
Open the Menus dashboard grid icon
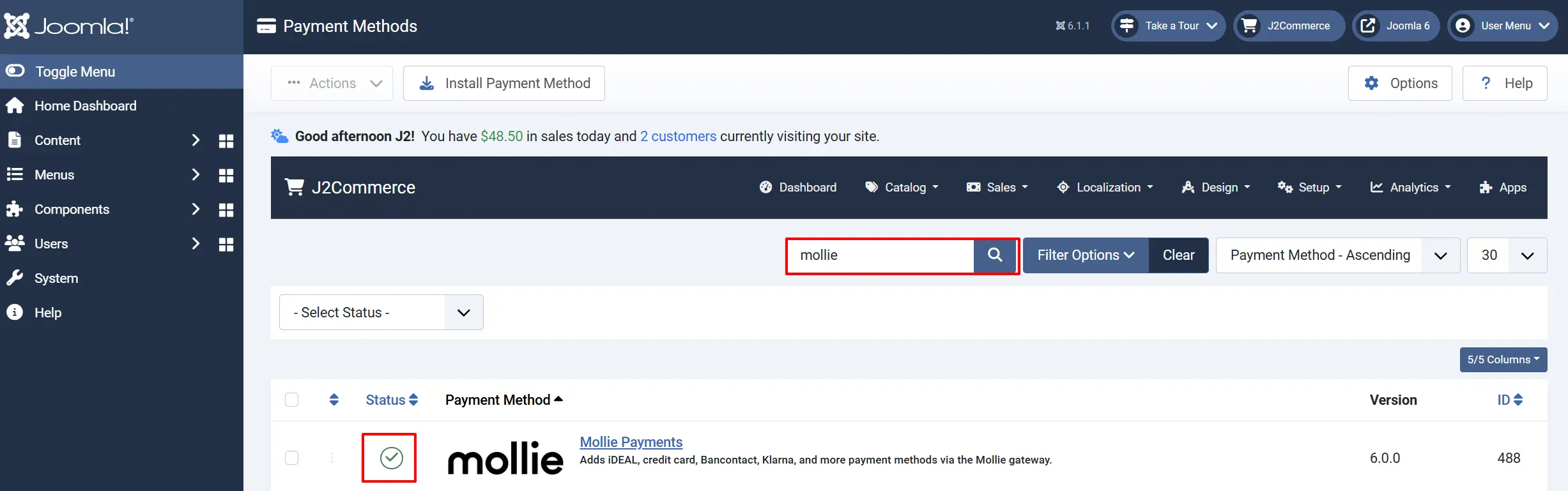tap(226, 176)
